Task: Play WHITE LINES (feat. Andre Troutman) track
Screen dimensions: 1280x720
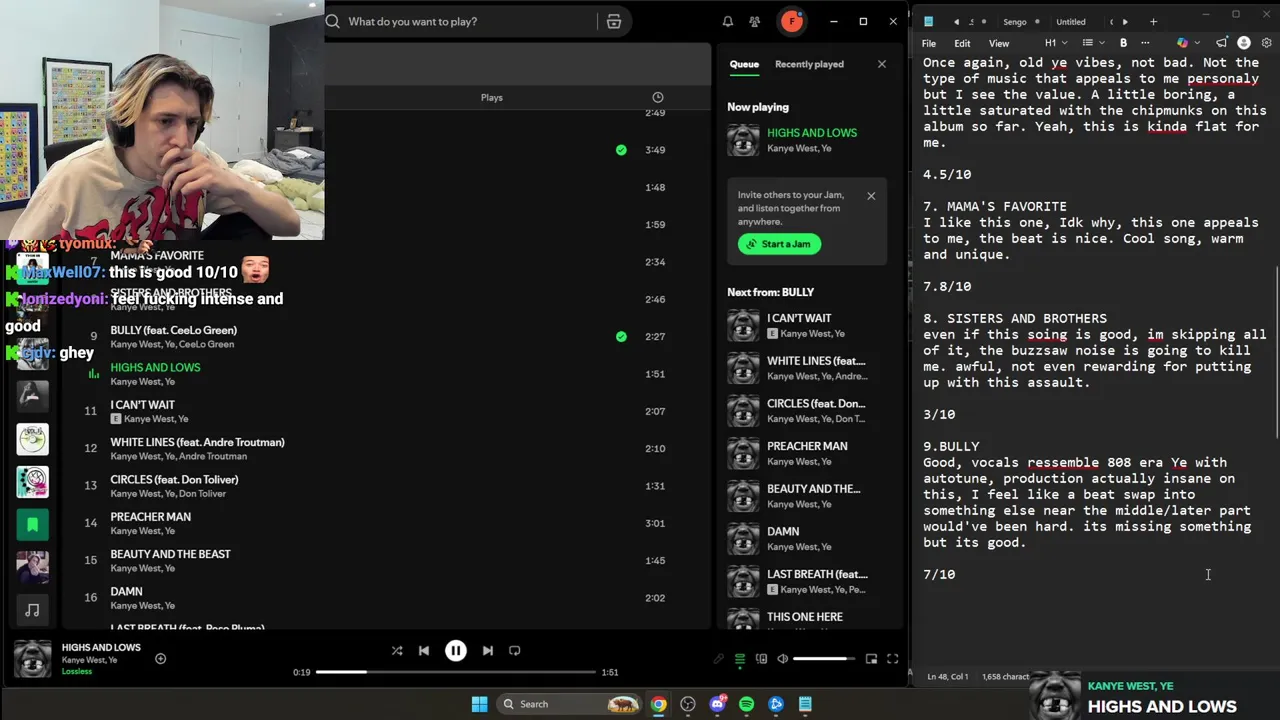Action: [197, 442]
